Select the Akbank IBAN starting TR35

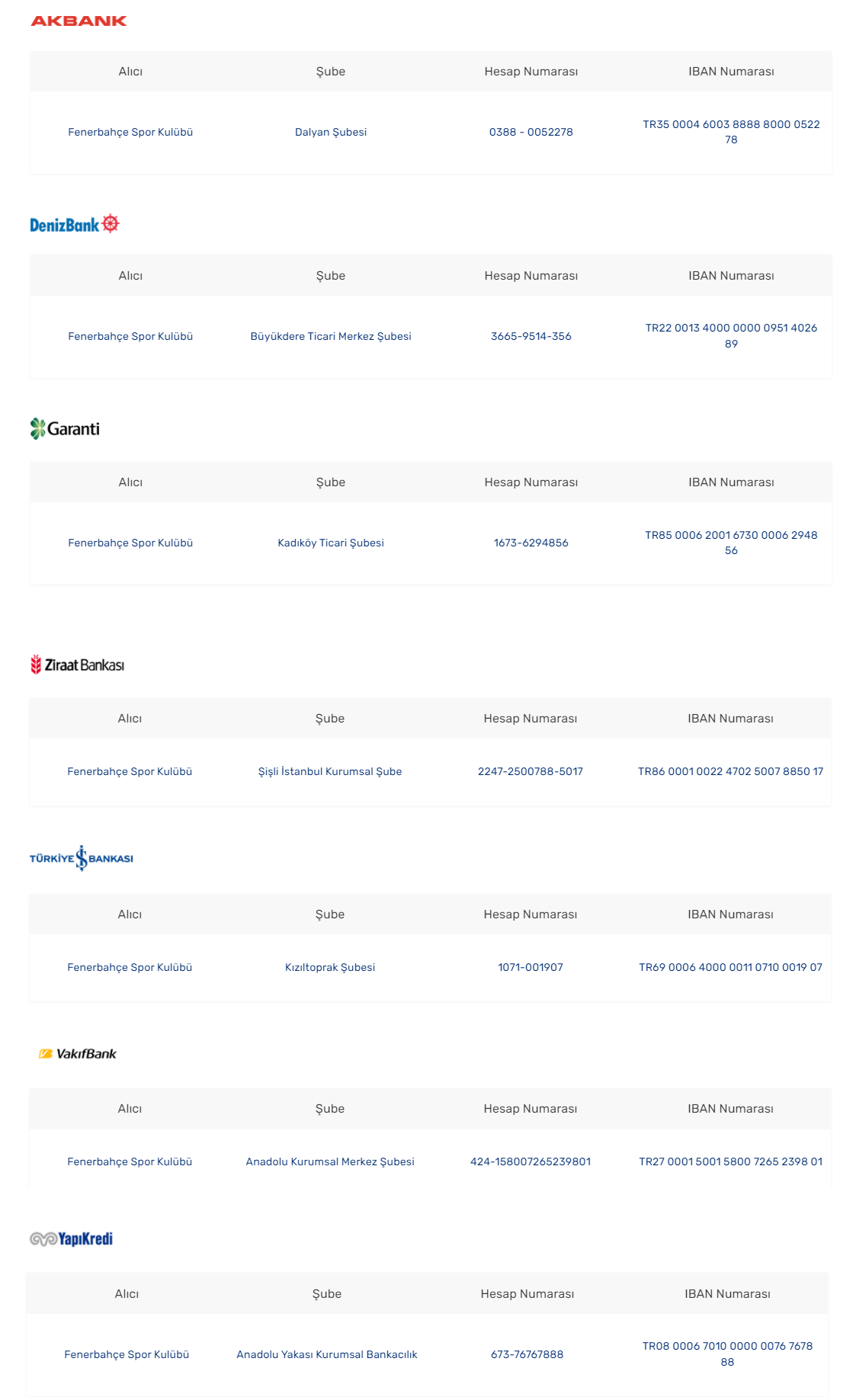click(731, 132)
